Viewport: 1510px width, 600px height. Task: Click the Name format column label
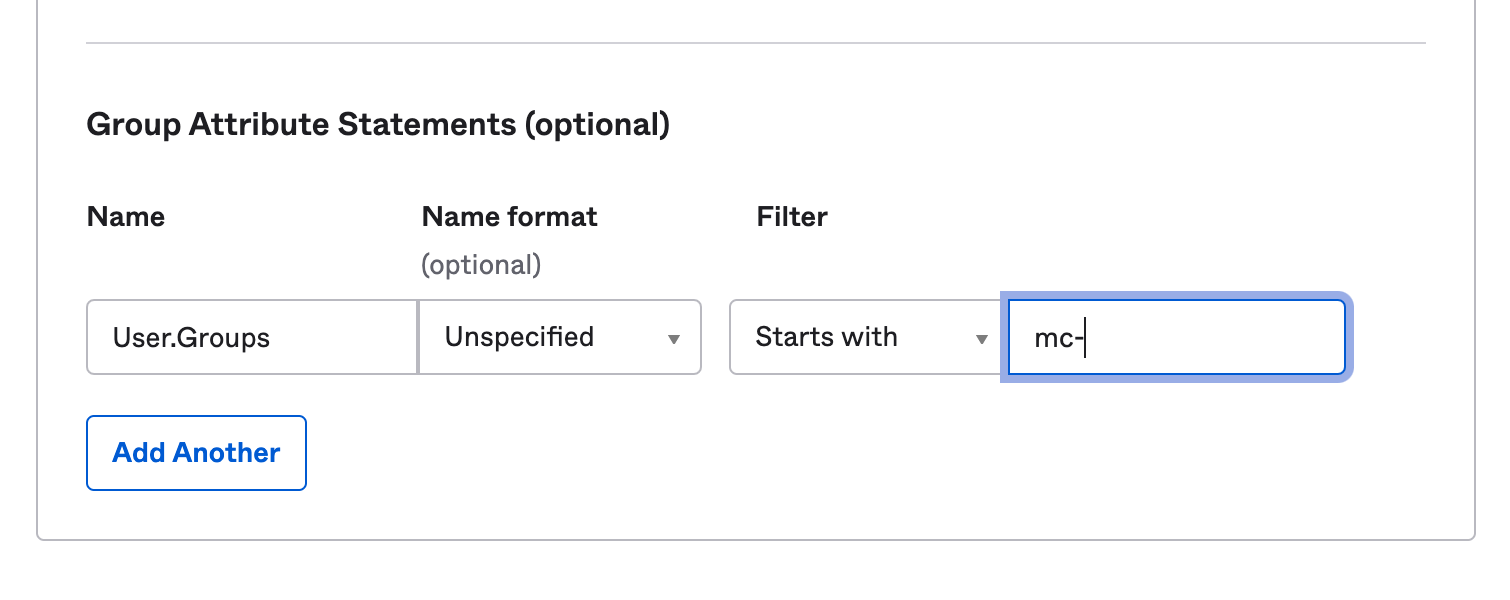tap(509, 217)
